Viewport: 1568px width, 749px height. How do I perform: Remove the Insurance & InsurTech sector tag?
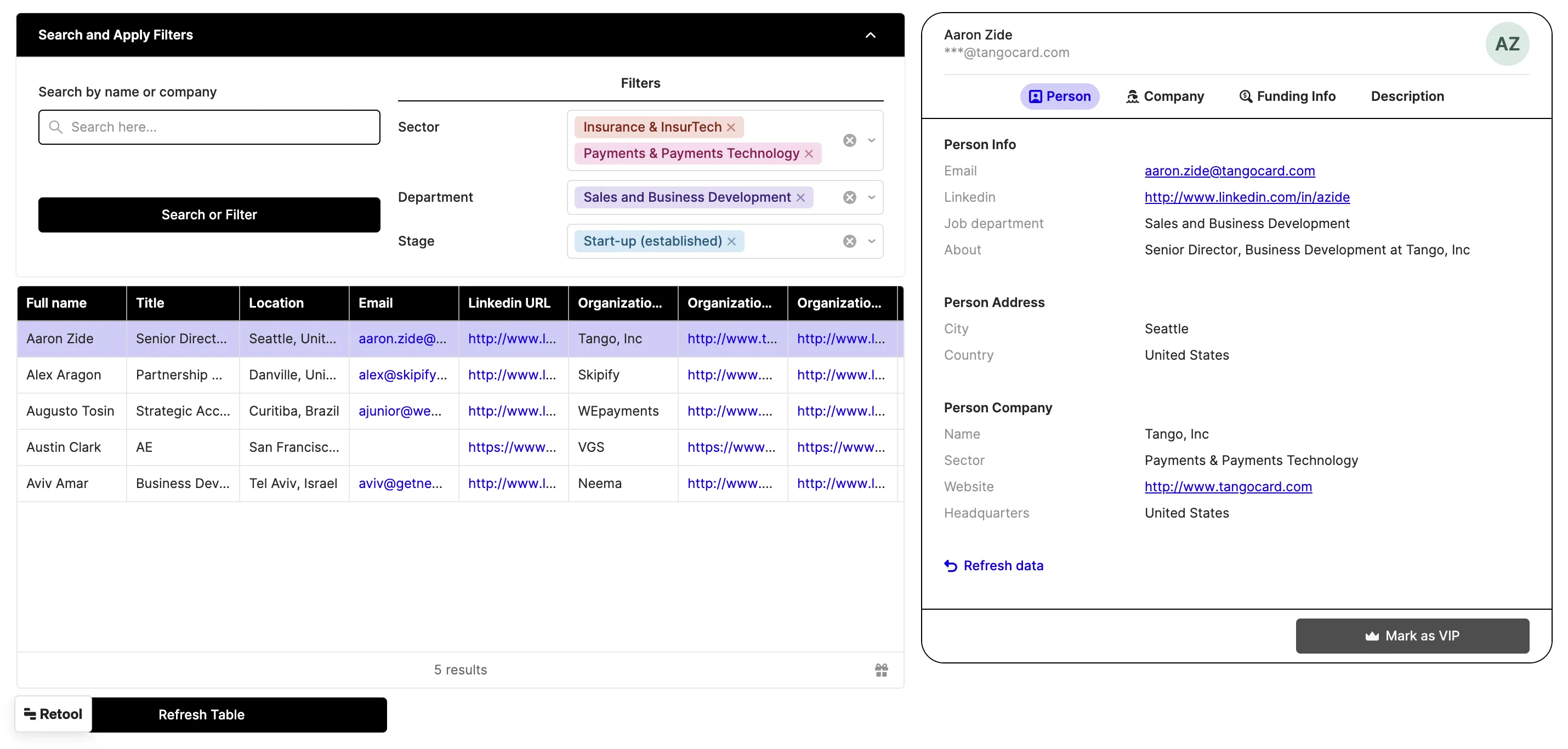pos(730,127)
